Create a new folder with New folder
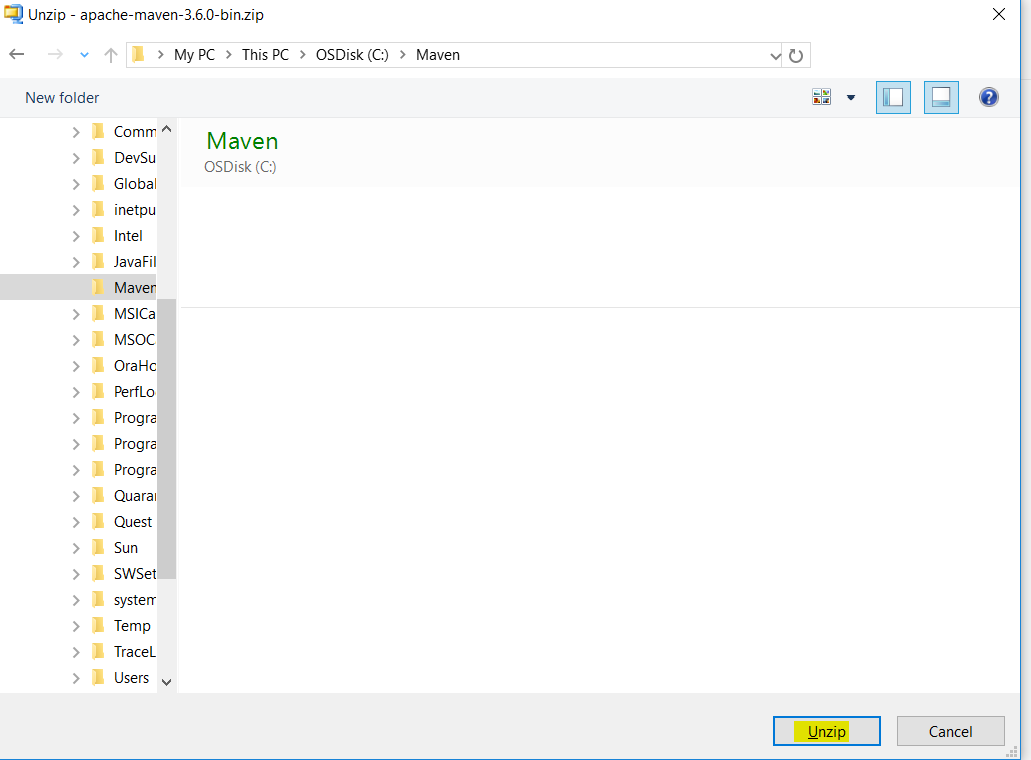Viewport: 1031px width, 760px height. click(x=62, y=97)
